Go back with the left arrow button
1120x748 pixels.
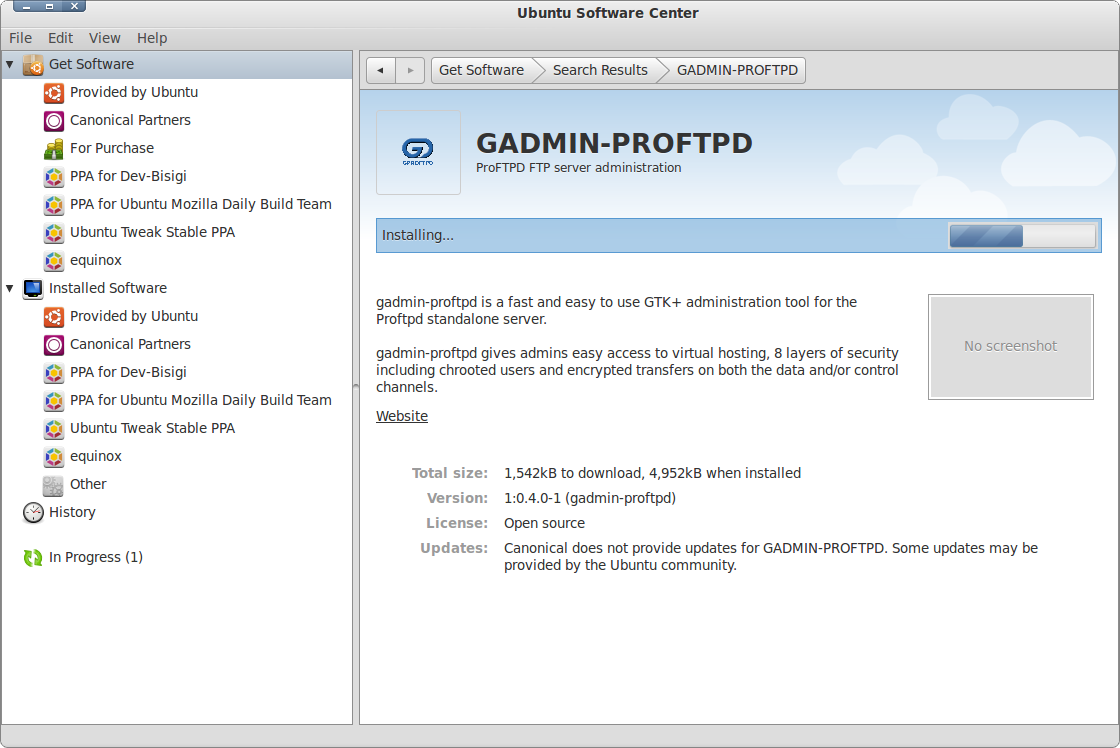click(x=381, y=70)
